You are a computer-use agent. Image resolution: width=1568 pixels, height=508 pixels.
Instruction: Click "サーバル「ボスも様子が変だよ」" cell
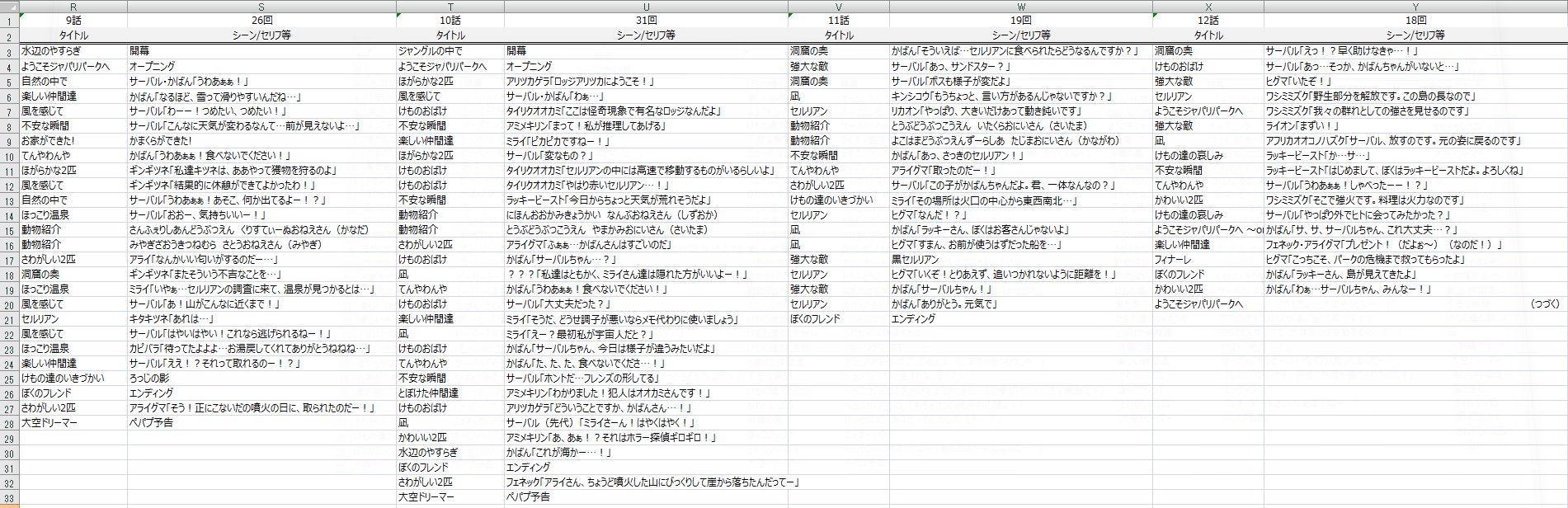click(x=1020, y=82)
